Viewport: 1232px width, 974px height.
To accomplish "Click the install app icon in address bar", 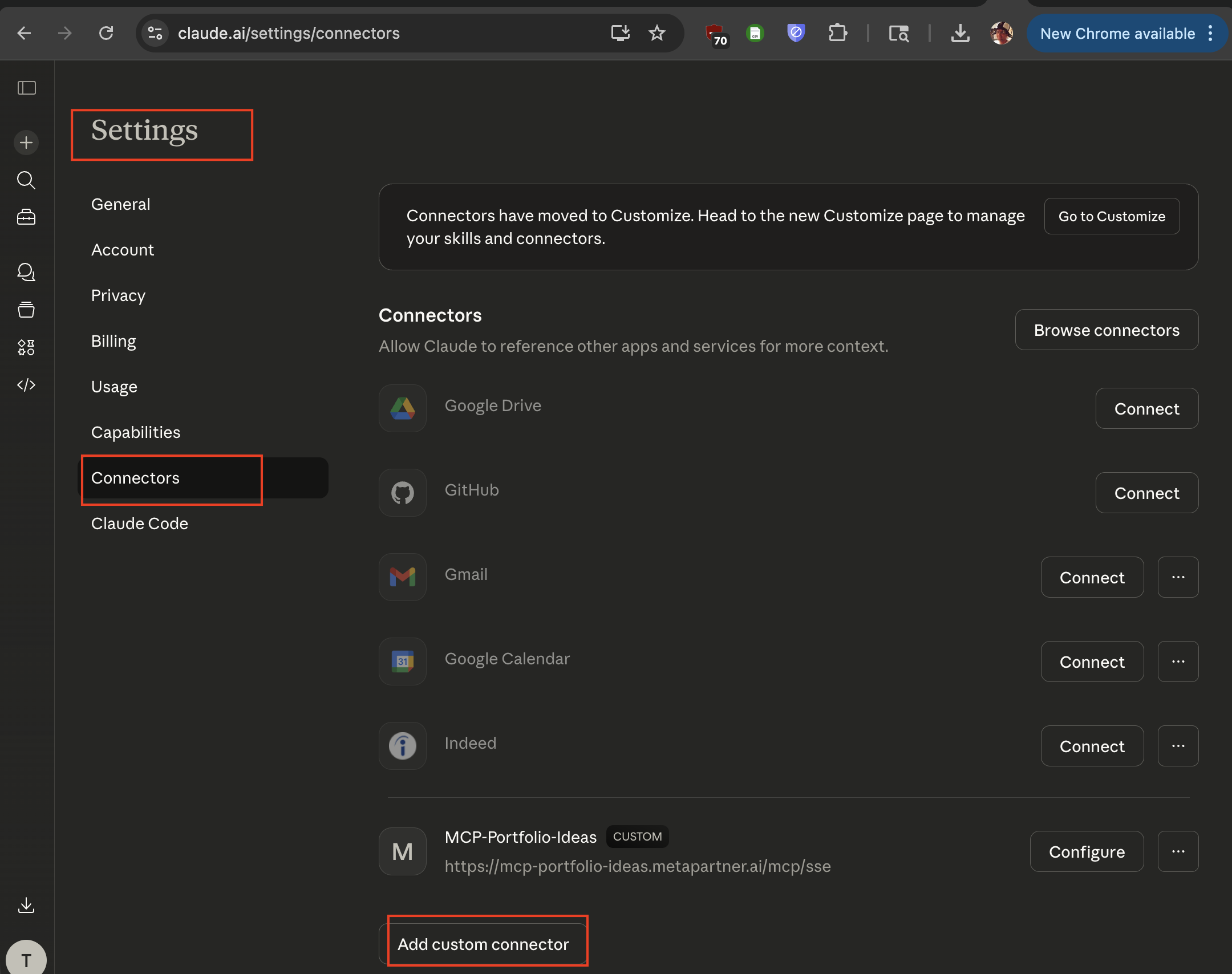I will click(x=620, y=33).
